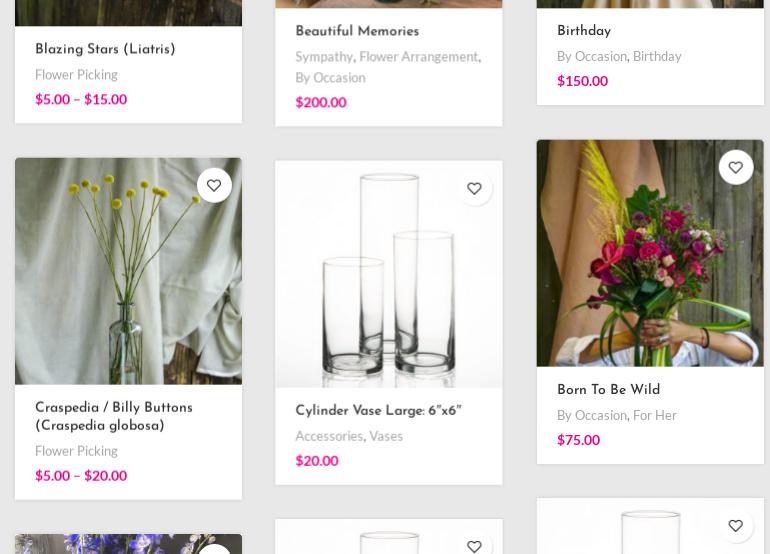
Task: Open Blazing Stars (Liatris) product page
Action: pyautogui.click(x=105, y=49)
